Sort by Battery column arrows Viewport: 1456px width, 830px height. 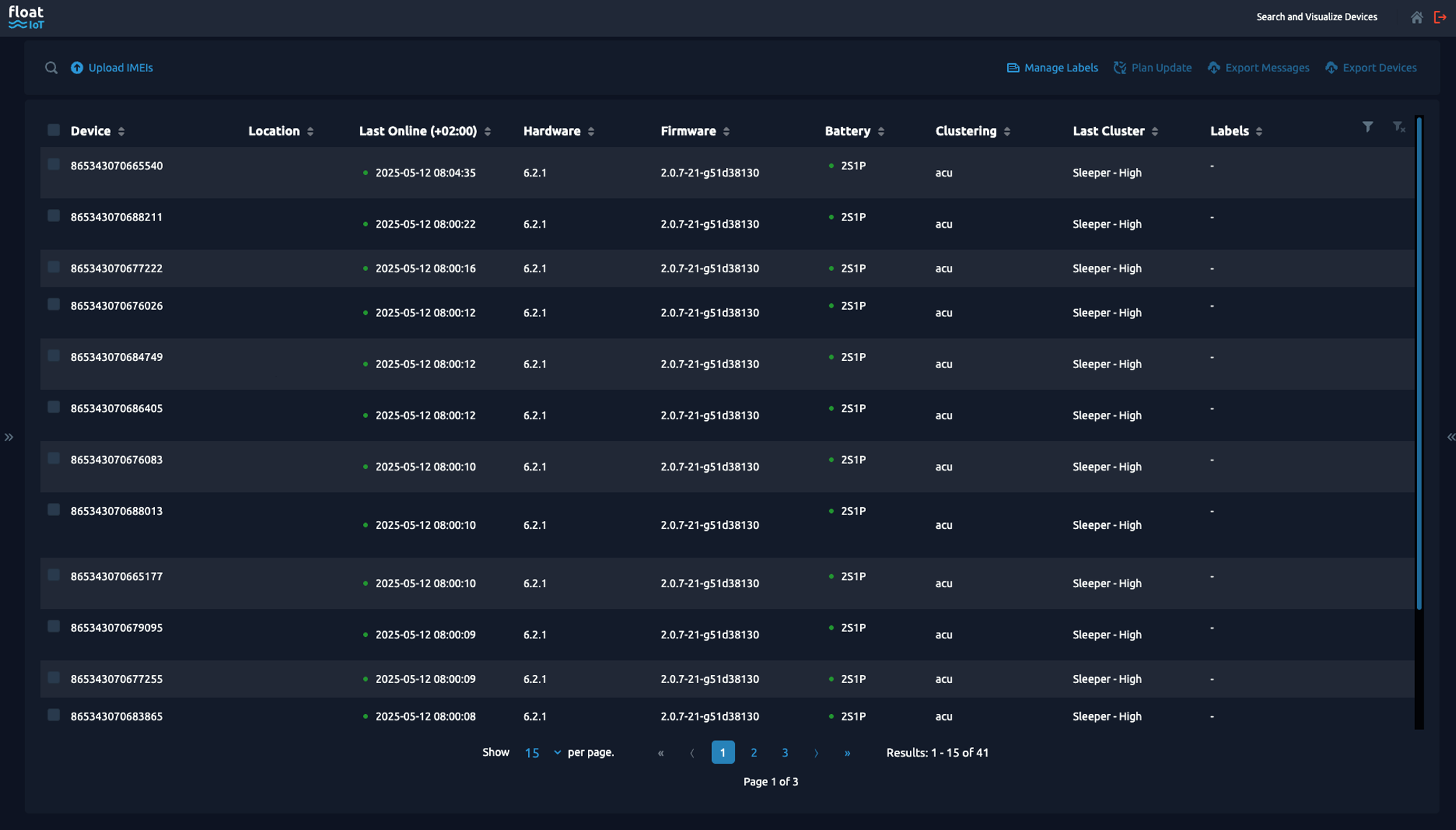[881, 131]
